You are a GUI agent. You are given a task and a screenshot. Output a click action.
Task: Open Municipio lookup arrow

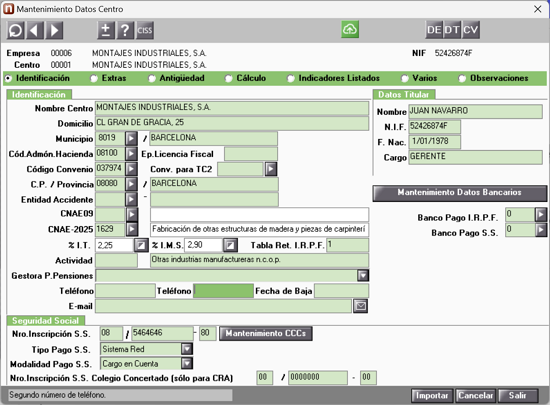(132, 139)
